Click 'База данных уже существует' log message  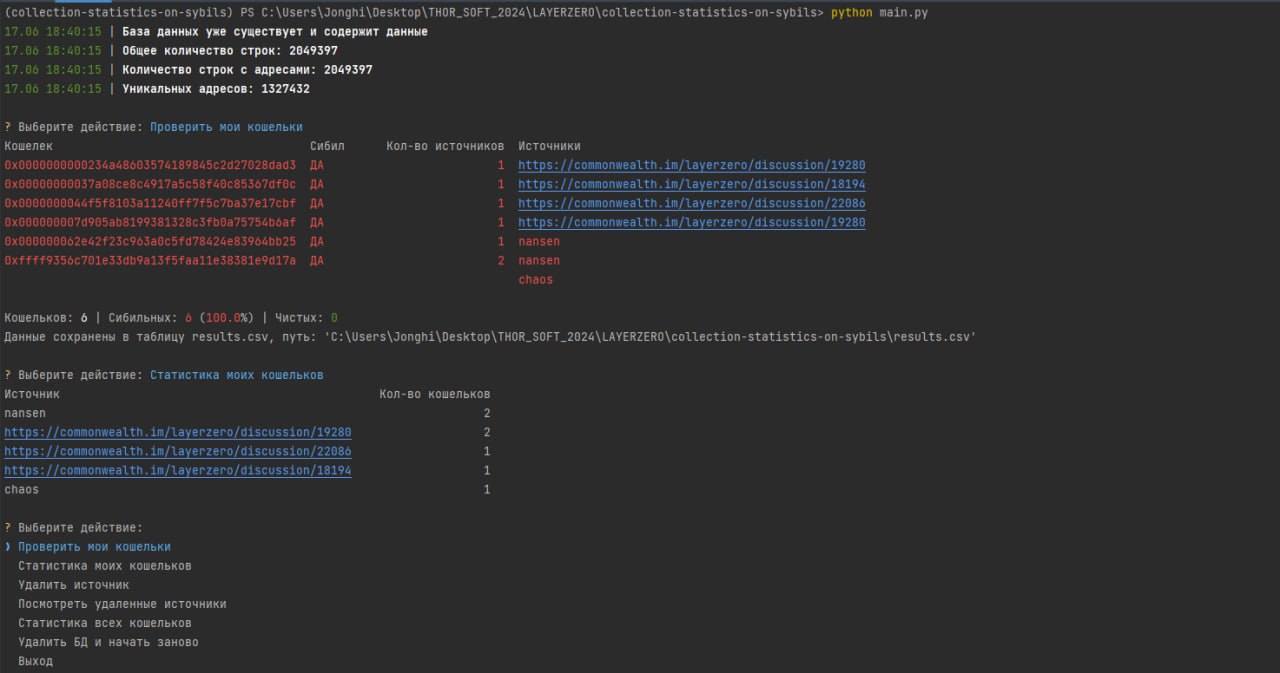275,32
